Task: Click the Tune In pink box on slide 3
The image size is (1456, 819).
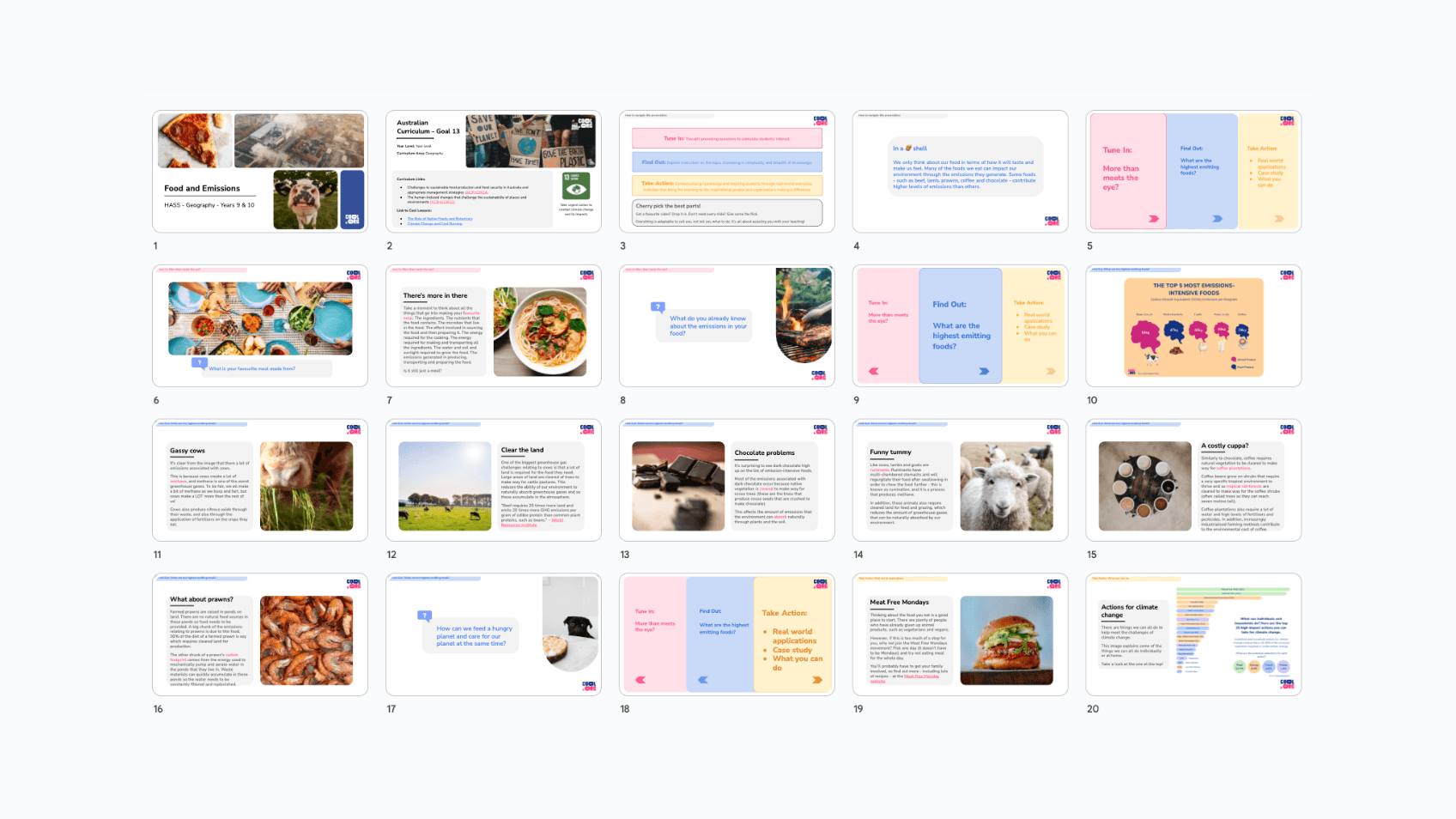Action: pos(726,138)
